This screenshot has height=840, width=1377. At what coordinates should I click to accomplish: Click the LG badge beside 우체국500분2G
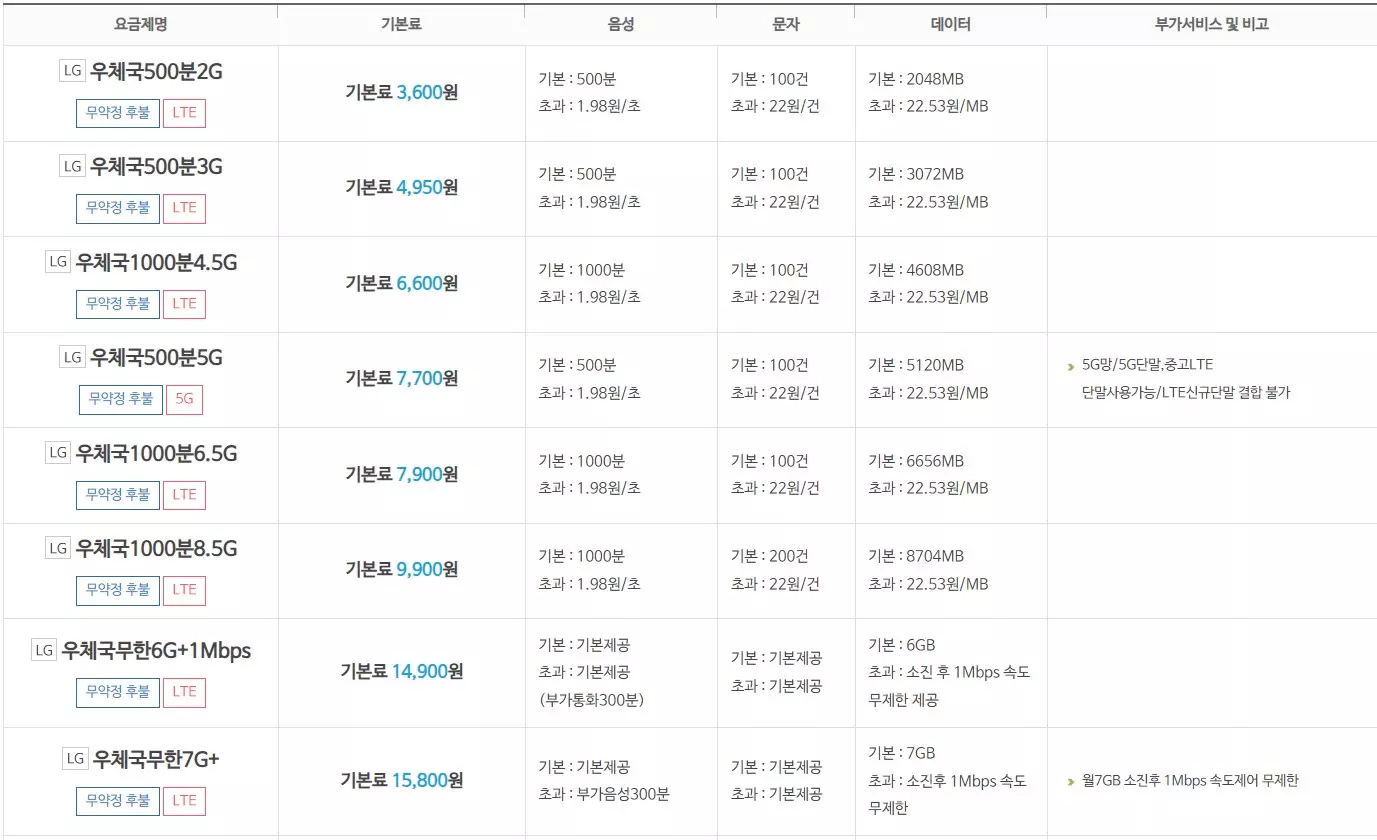[x=72, y=71]
